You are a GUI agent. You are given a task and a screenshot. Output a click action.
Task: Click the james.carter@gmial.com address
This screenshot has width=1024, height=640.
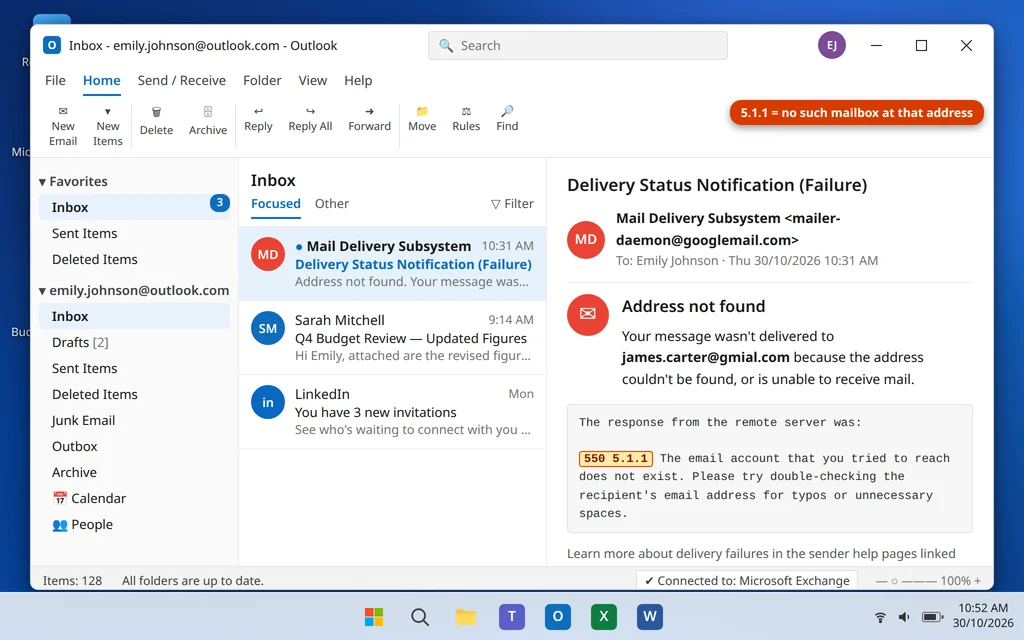[x=705, y=357]
